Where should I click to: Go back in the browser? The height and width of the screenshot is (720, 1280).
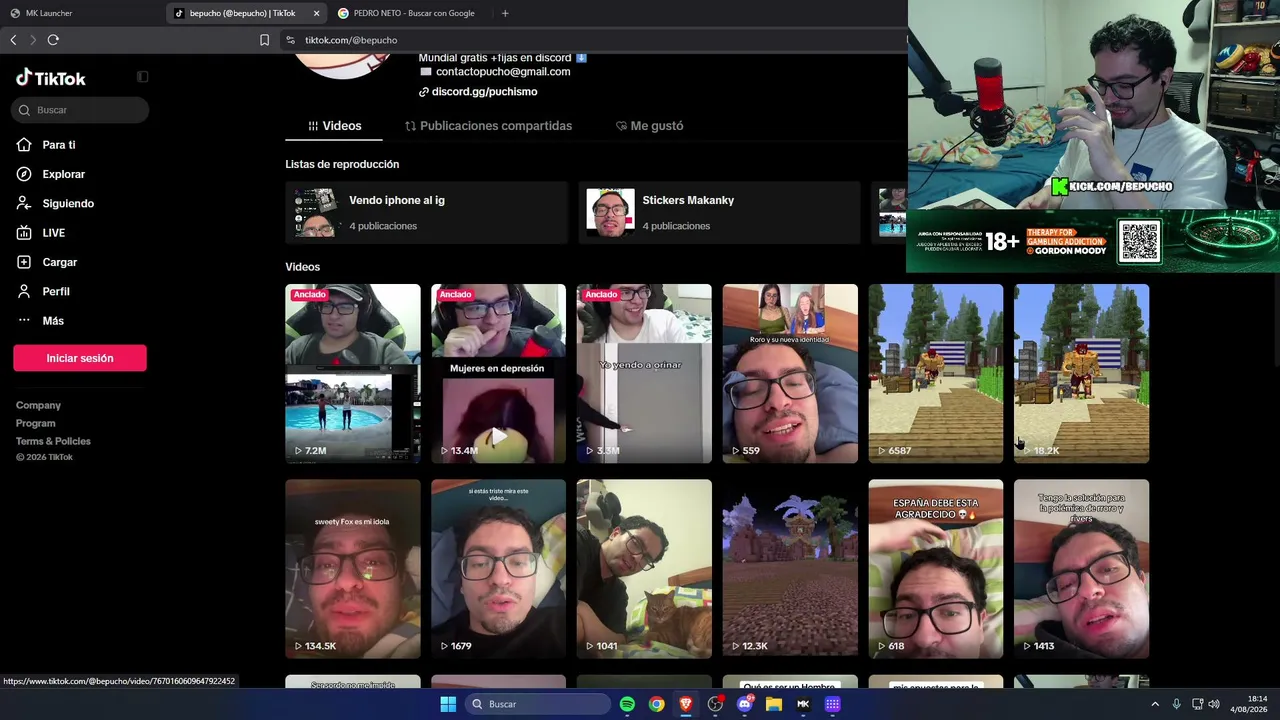click(x=13, y=40)
